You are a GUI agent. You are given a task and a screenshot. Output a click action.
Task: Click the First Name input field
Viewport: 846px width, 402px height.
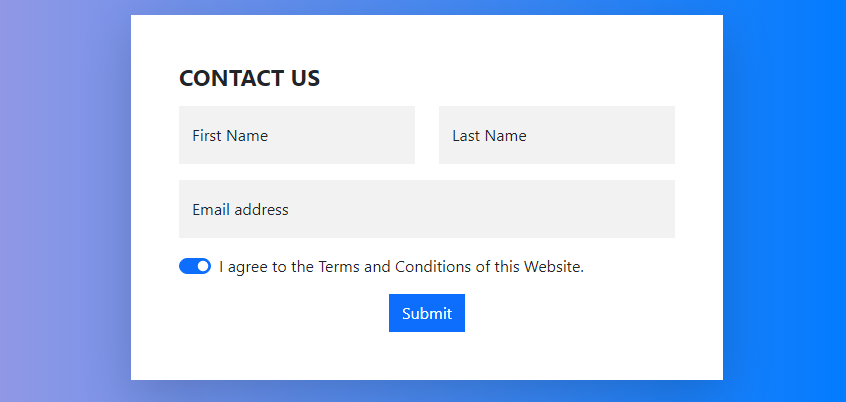click(297, 135)
